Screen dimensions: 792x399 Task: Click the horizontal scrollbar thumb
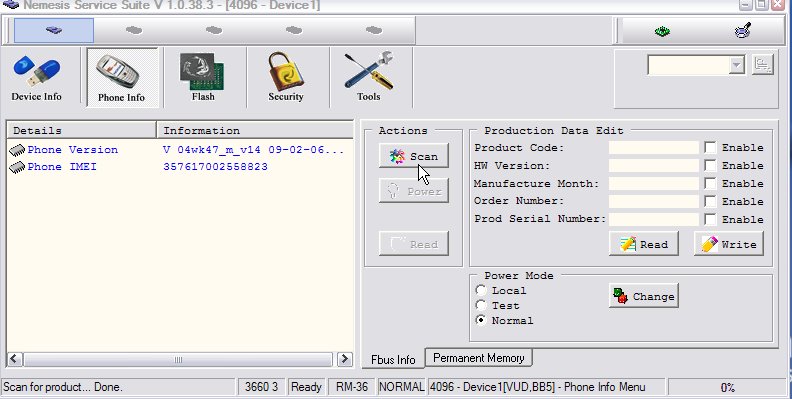178,360
